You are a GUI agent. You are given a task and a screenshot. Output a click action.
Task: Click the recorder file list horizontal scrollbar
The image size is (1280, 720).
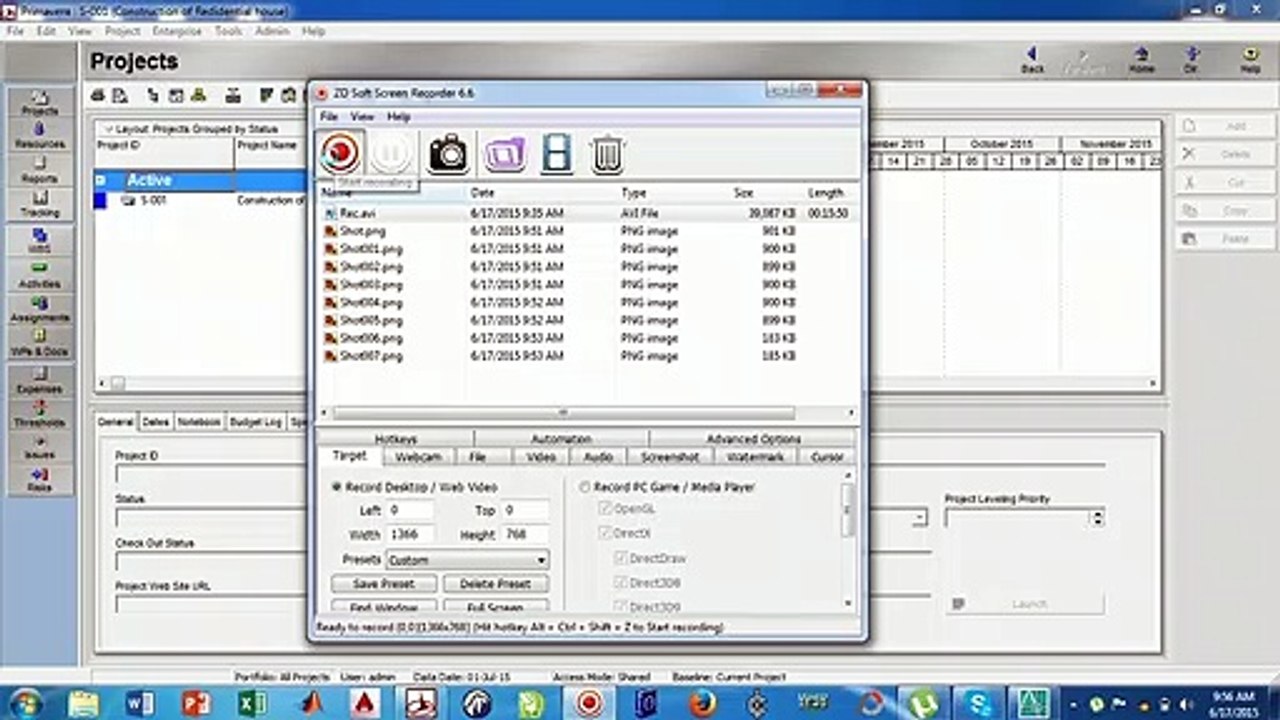click(x=563, y=412)
